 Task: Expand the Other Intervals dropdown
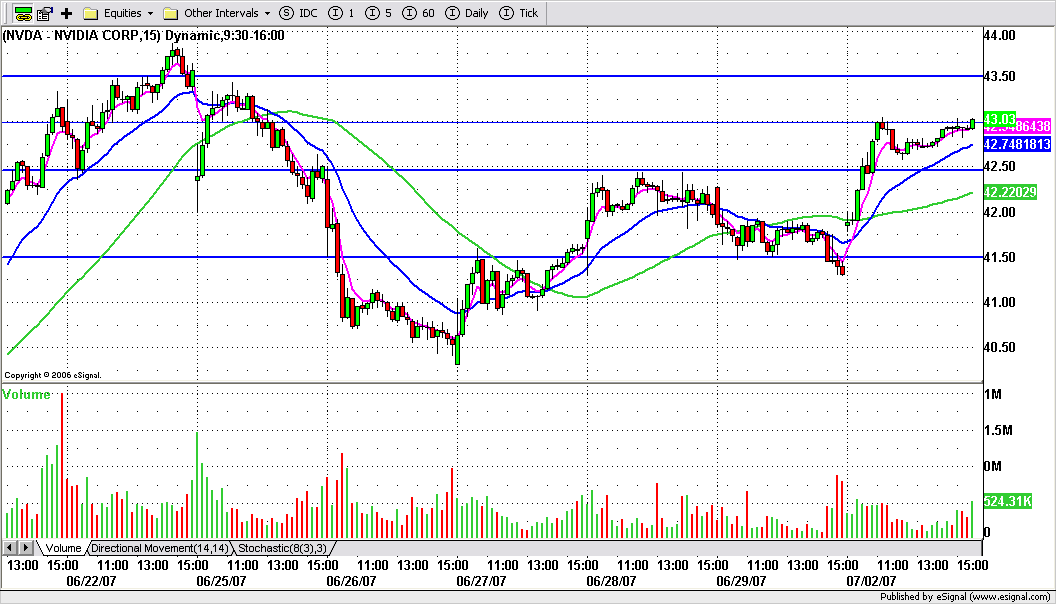217,13
